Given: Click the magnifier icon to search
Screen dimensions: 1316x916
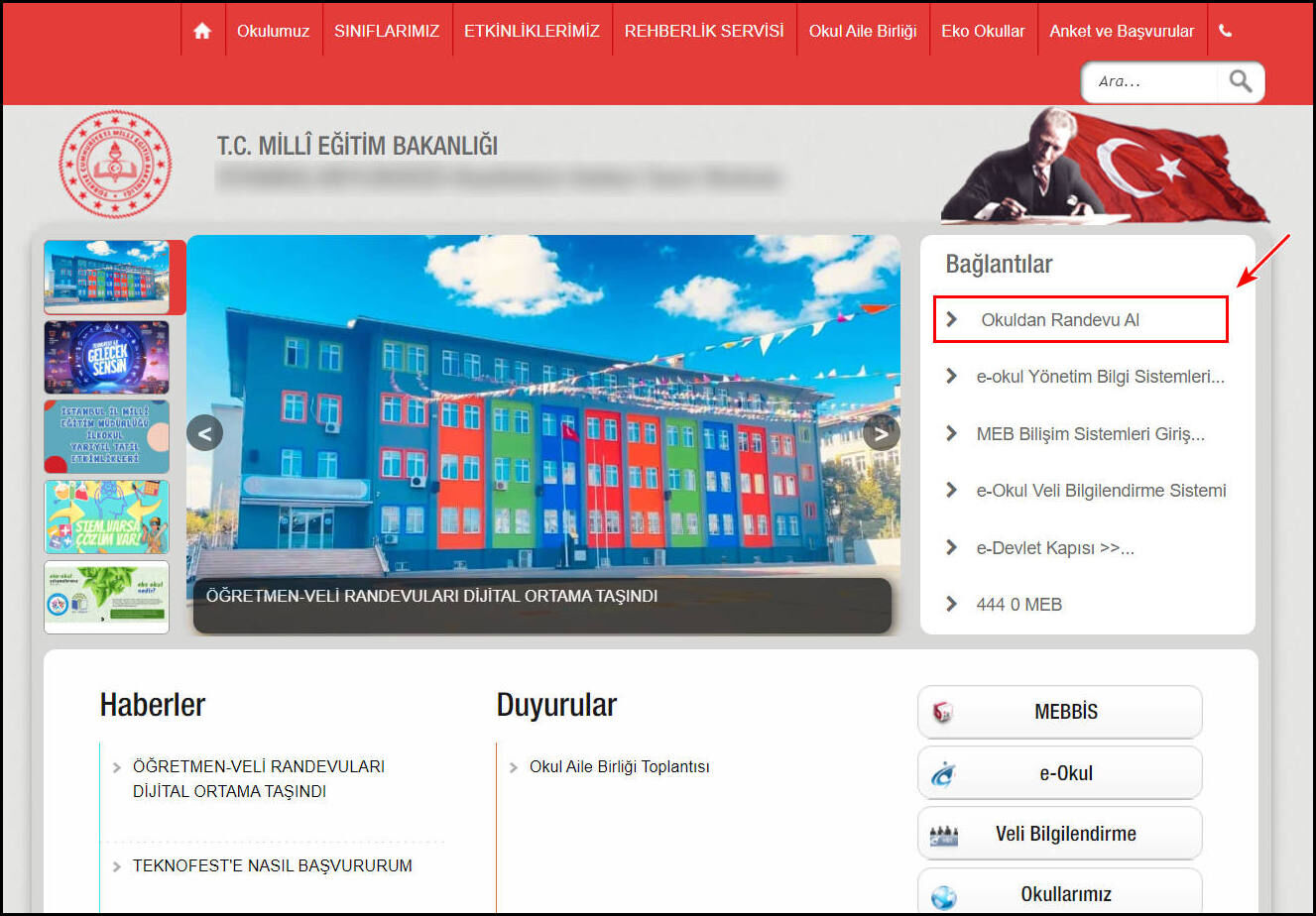Looking at the screenshot, I should [x=1240, y=82].
